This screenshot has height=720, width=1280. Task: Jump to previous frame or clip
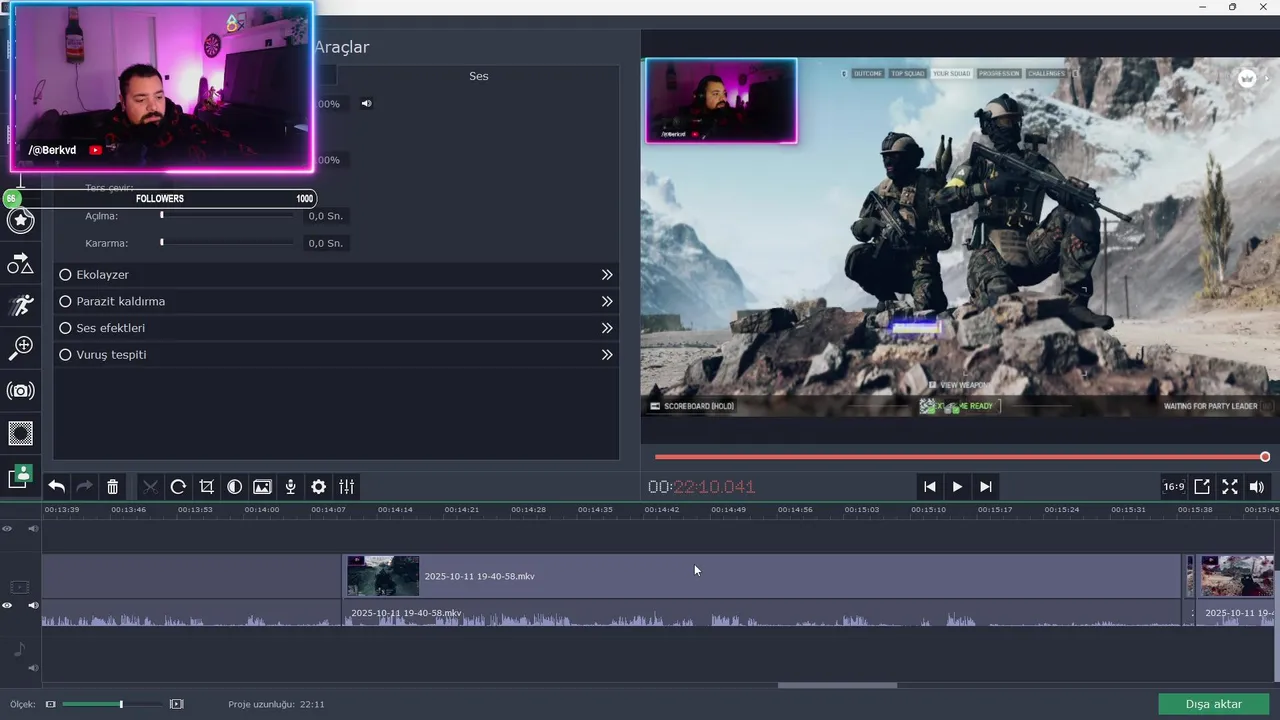point(930,487)
